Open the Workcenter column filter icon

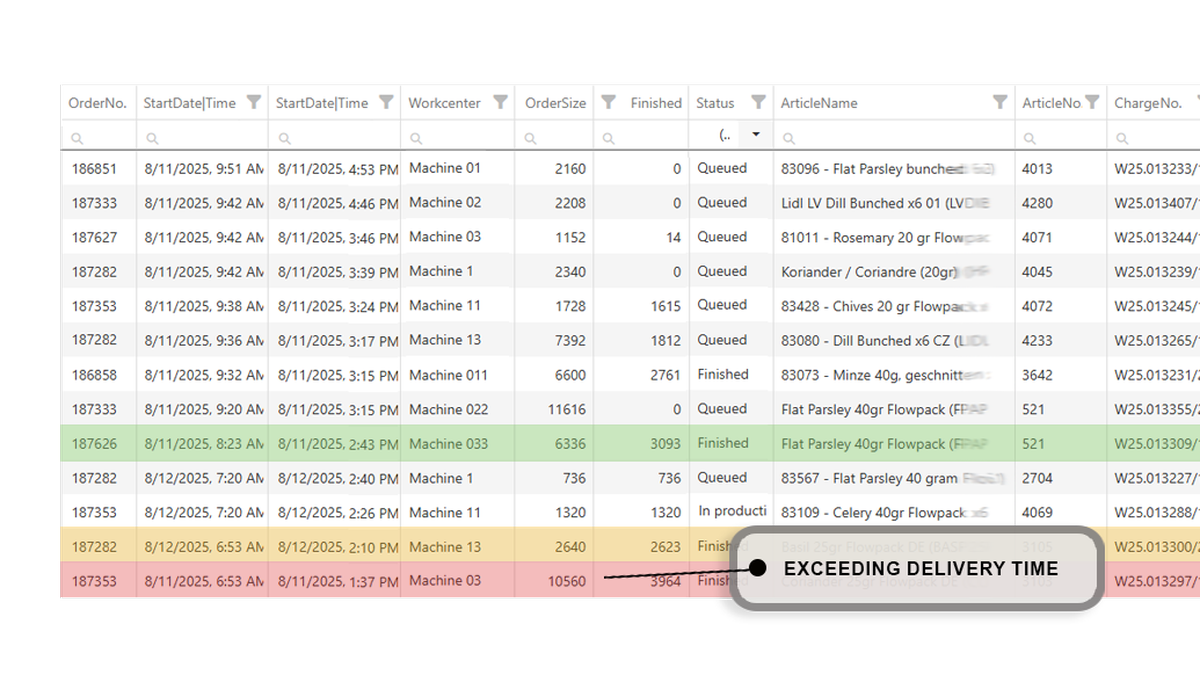[500, 102]
